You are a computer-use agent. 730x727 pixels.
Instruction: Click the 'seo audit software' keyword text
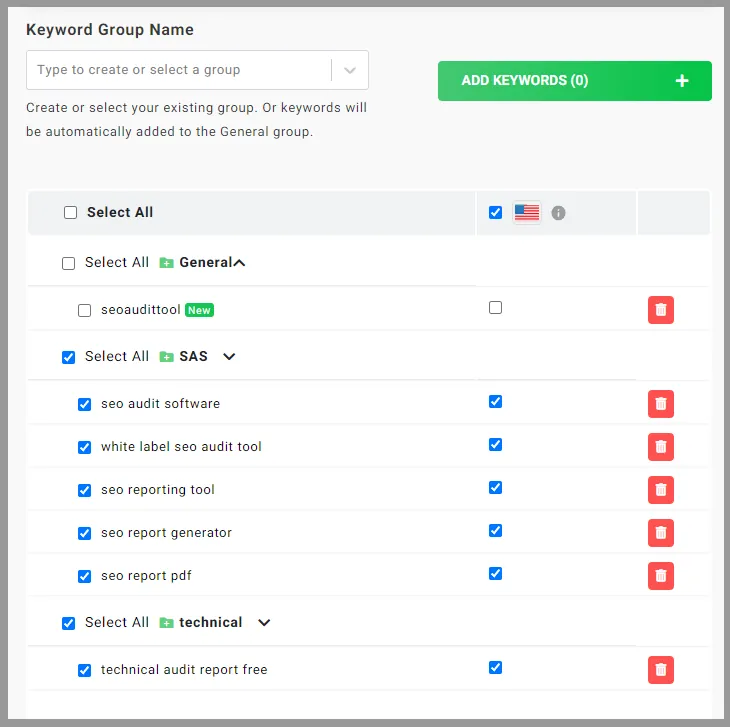[161, 404]
